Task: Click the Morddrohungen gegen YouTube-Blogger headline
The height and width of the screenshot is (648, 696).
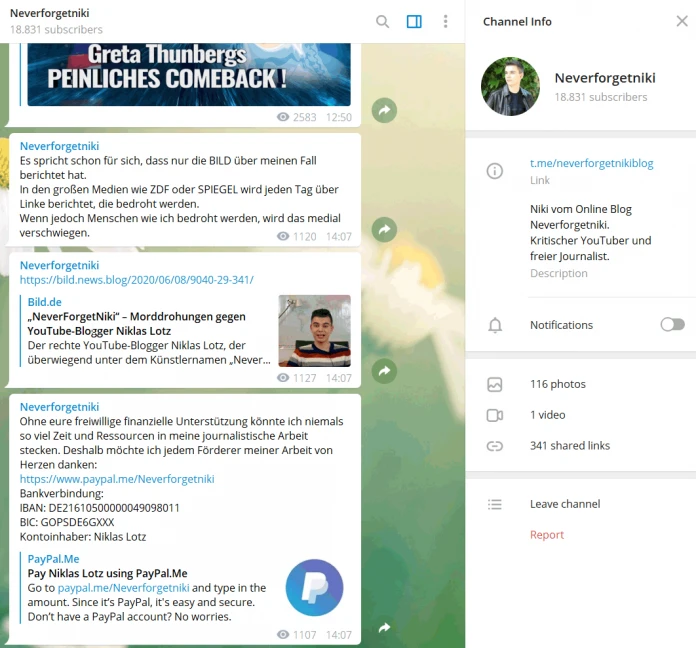Action: tap(136, 324)
